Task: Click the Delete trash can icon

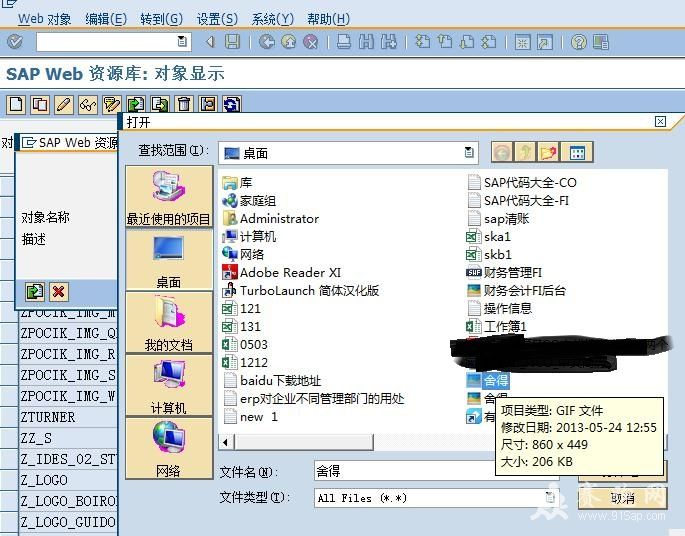Action: tap(184, 104)
